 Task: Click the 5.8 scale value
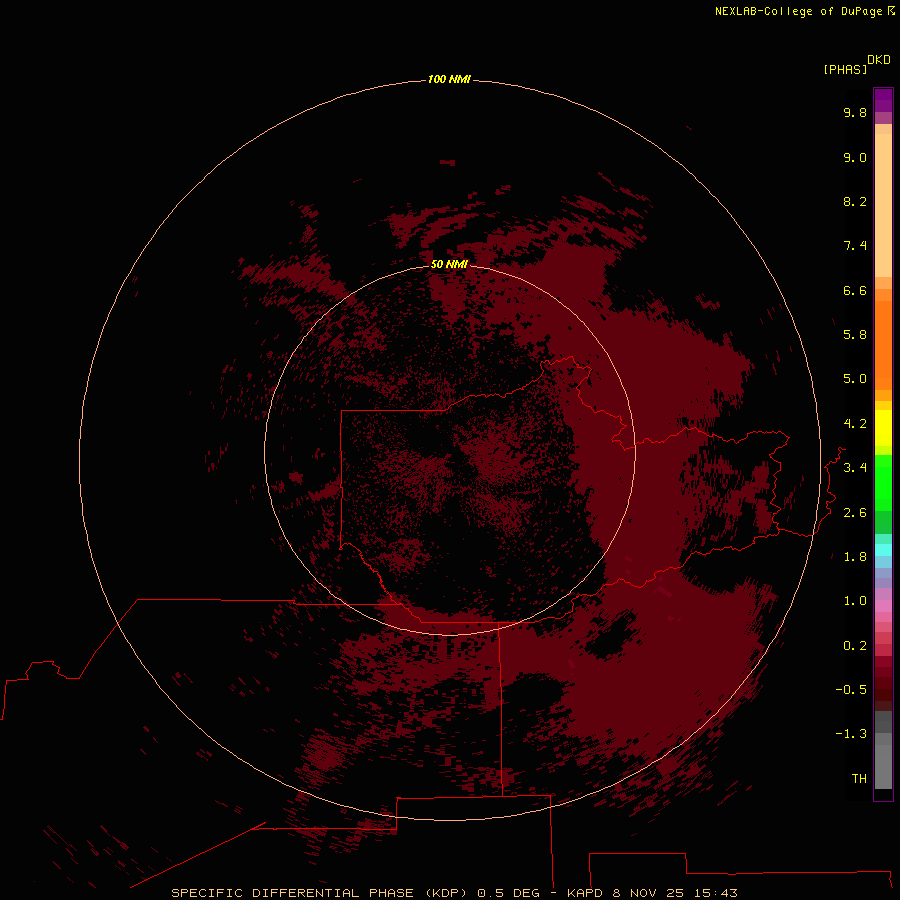pos(855,335)
